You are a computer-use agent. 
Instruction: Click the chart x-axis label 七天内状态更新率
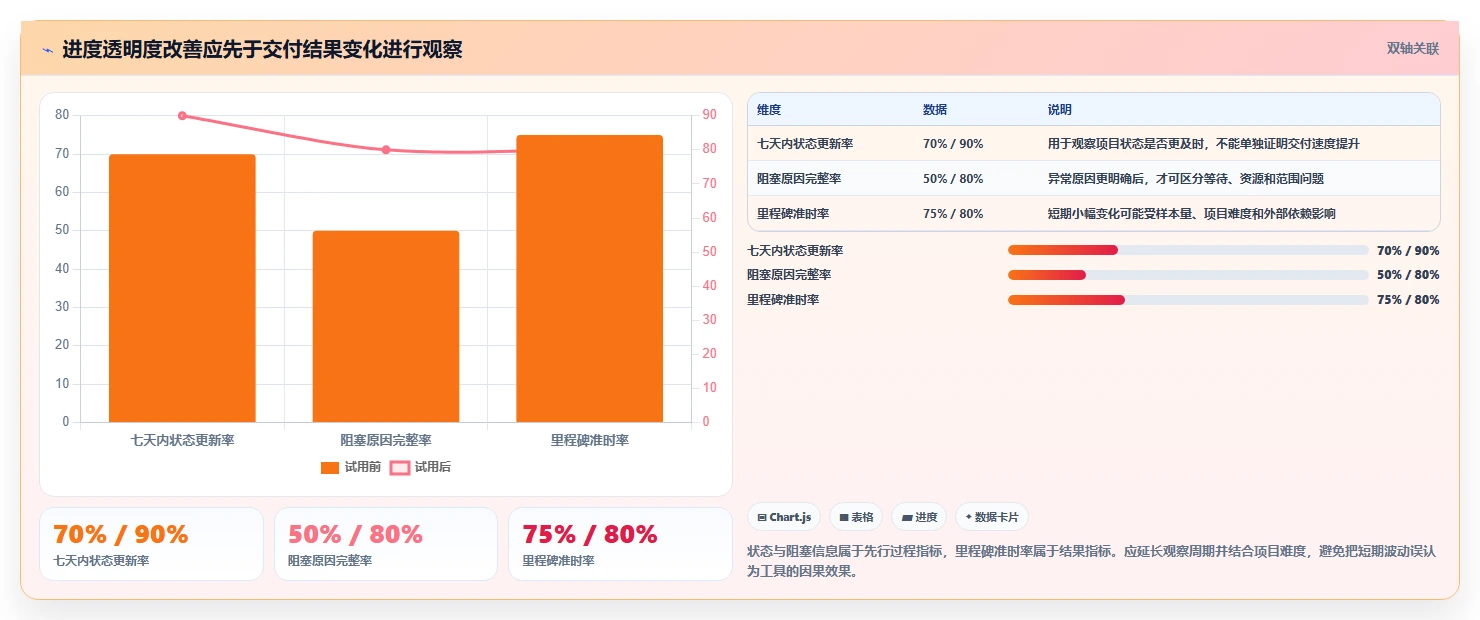click(x=182, y=440)
